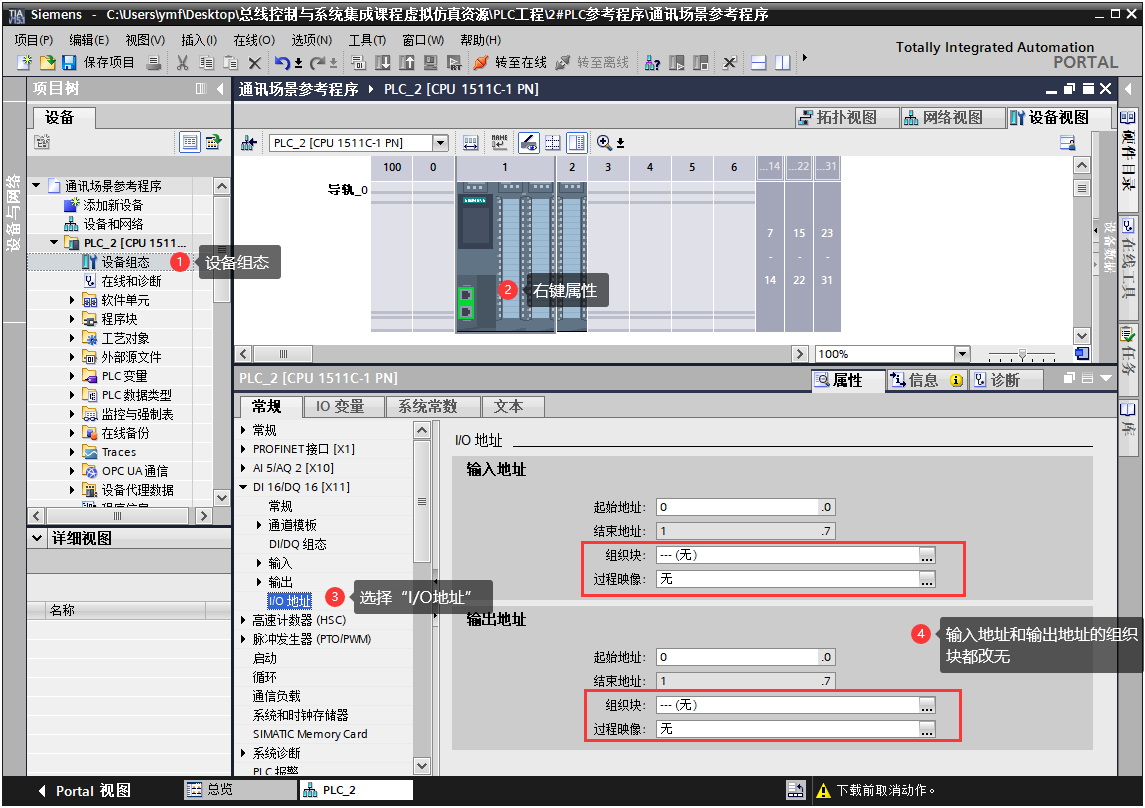Open the 项目(P) menu

tap(34, 40)
